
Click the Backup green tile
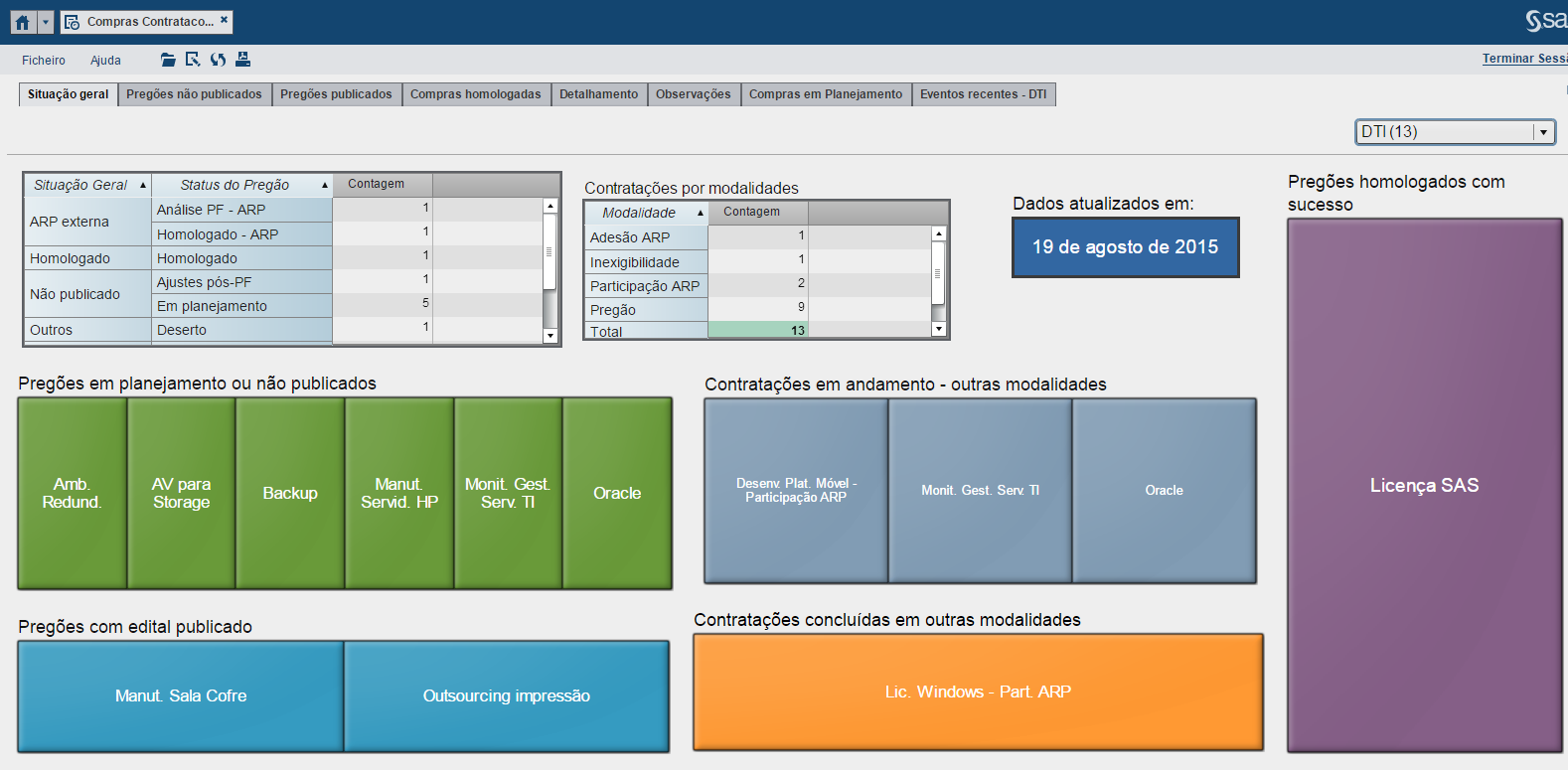(x=290, y=493)
